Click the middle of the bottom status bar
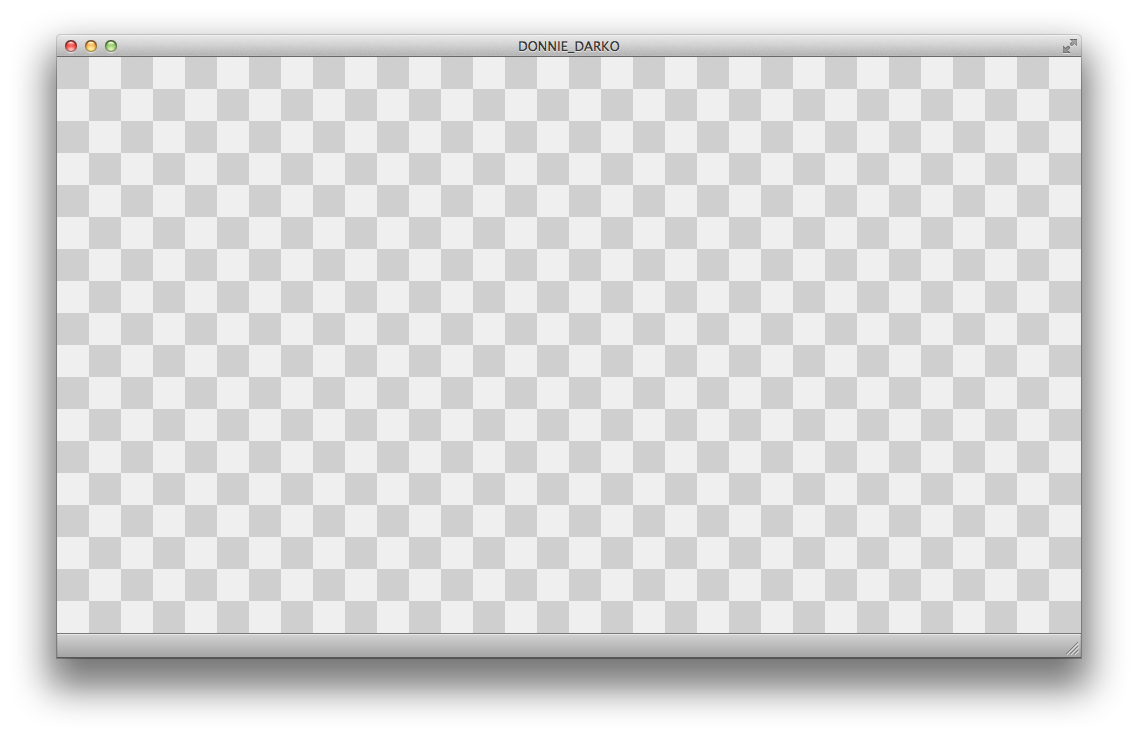1138x737 pixels. click(568, 646)
